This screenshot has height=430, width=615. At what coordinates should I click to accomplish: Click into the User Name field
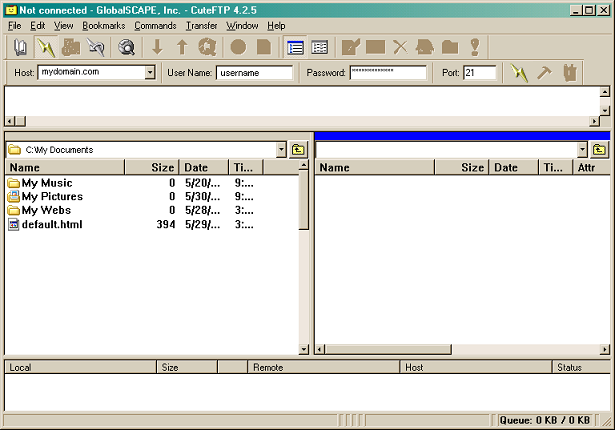tap(254, 73)
